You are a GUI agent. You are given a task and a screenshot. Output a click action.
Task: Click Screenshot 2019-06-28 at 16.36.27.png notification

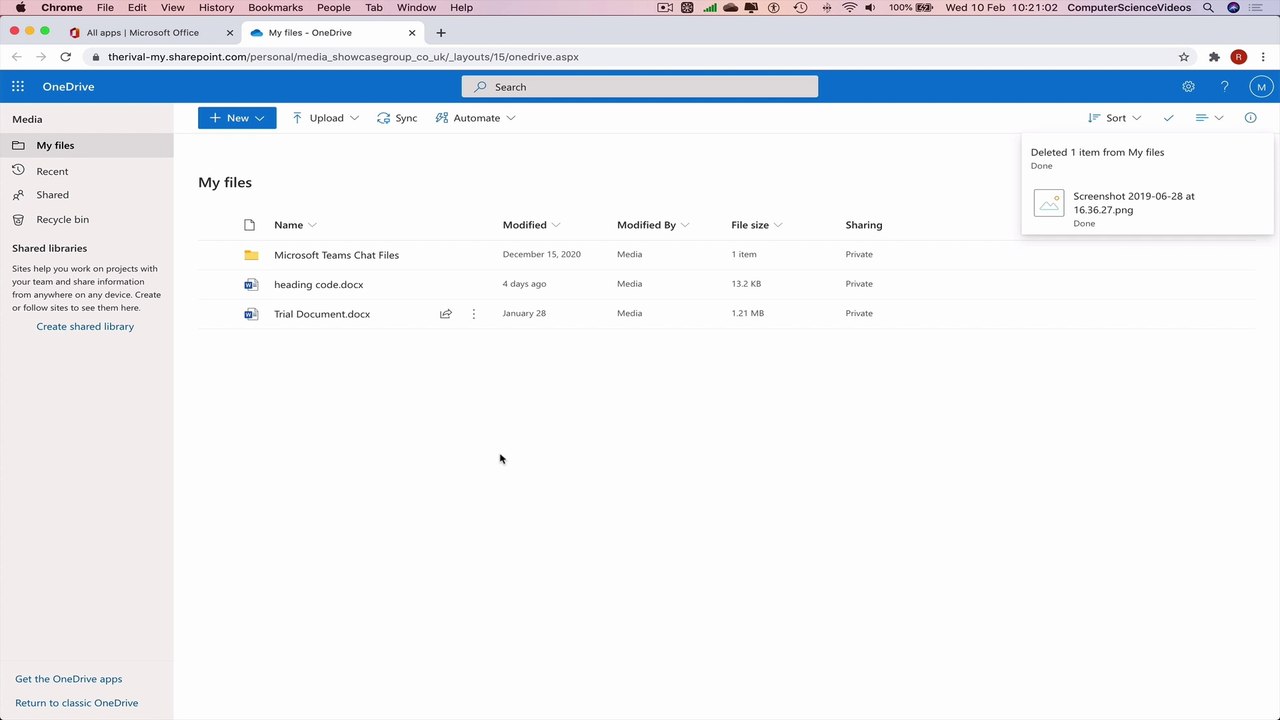coord(1147,209)
